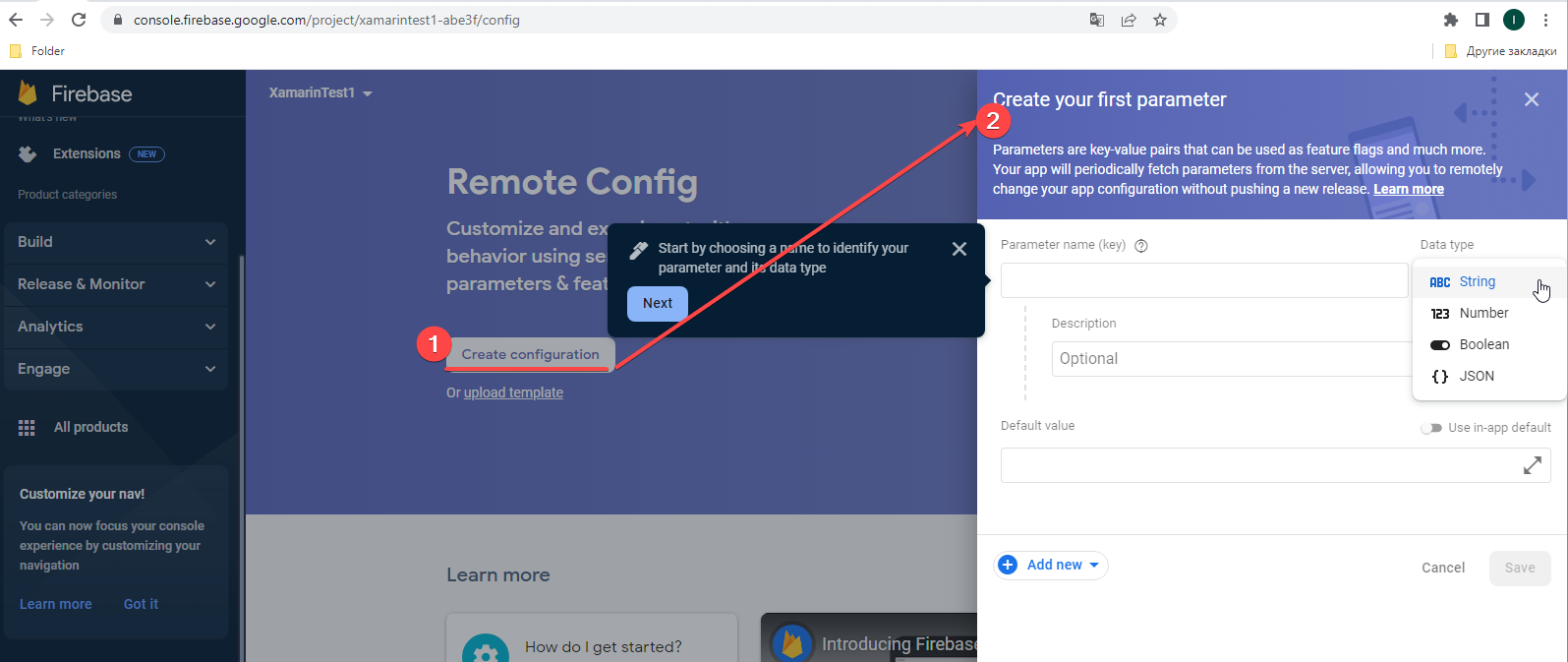This screenshot has width=1568, height=662.
Task: Click the Create configuration button
Action: (531, 354)
